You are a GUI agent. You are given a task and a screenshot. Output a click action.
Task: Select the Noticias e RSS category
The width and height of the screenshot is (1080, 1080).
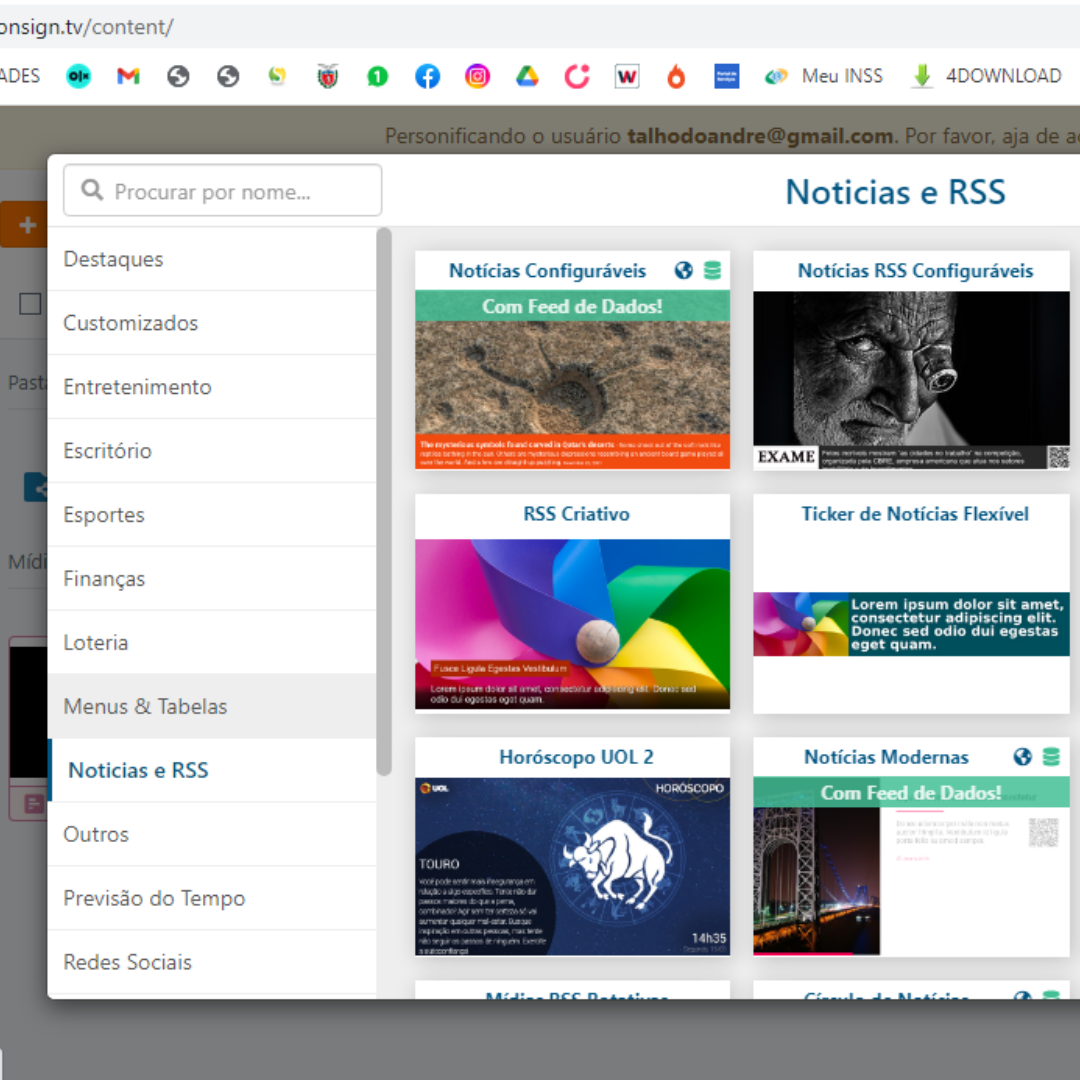212,771
